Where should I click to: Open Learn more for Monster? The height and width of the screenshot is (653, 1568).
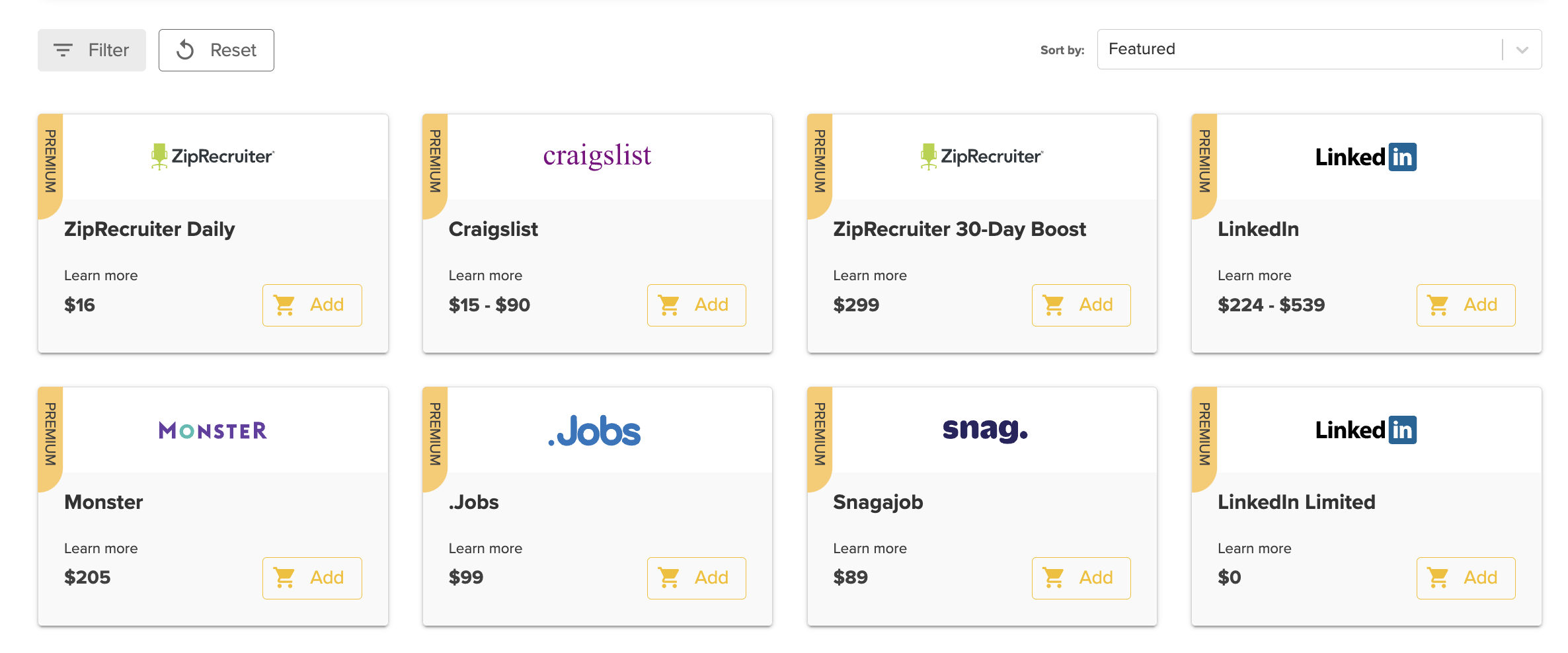point(100,548)
